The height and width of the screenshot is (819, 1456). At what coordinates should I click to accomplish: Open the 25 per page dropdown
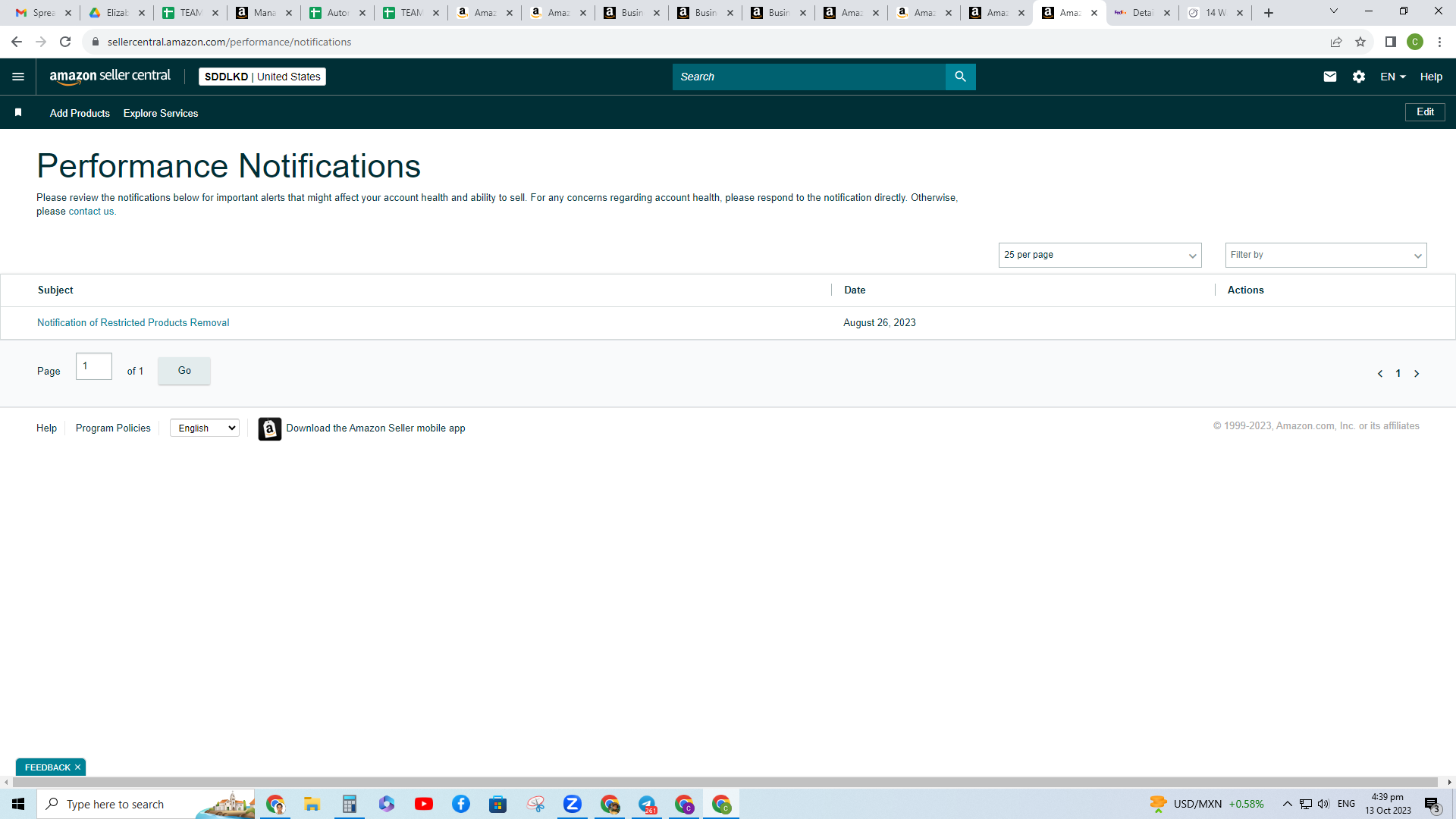click(1100, 255)
